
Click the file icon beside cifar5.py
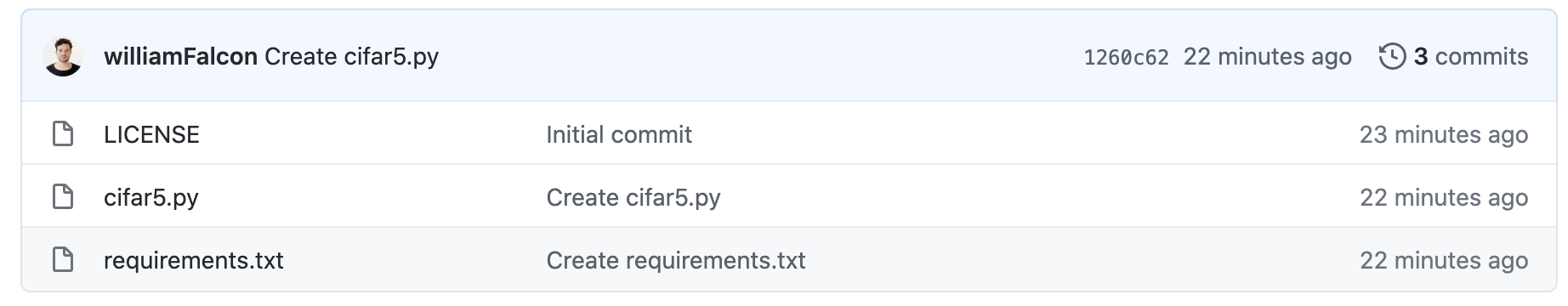coord(63,197)
